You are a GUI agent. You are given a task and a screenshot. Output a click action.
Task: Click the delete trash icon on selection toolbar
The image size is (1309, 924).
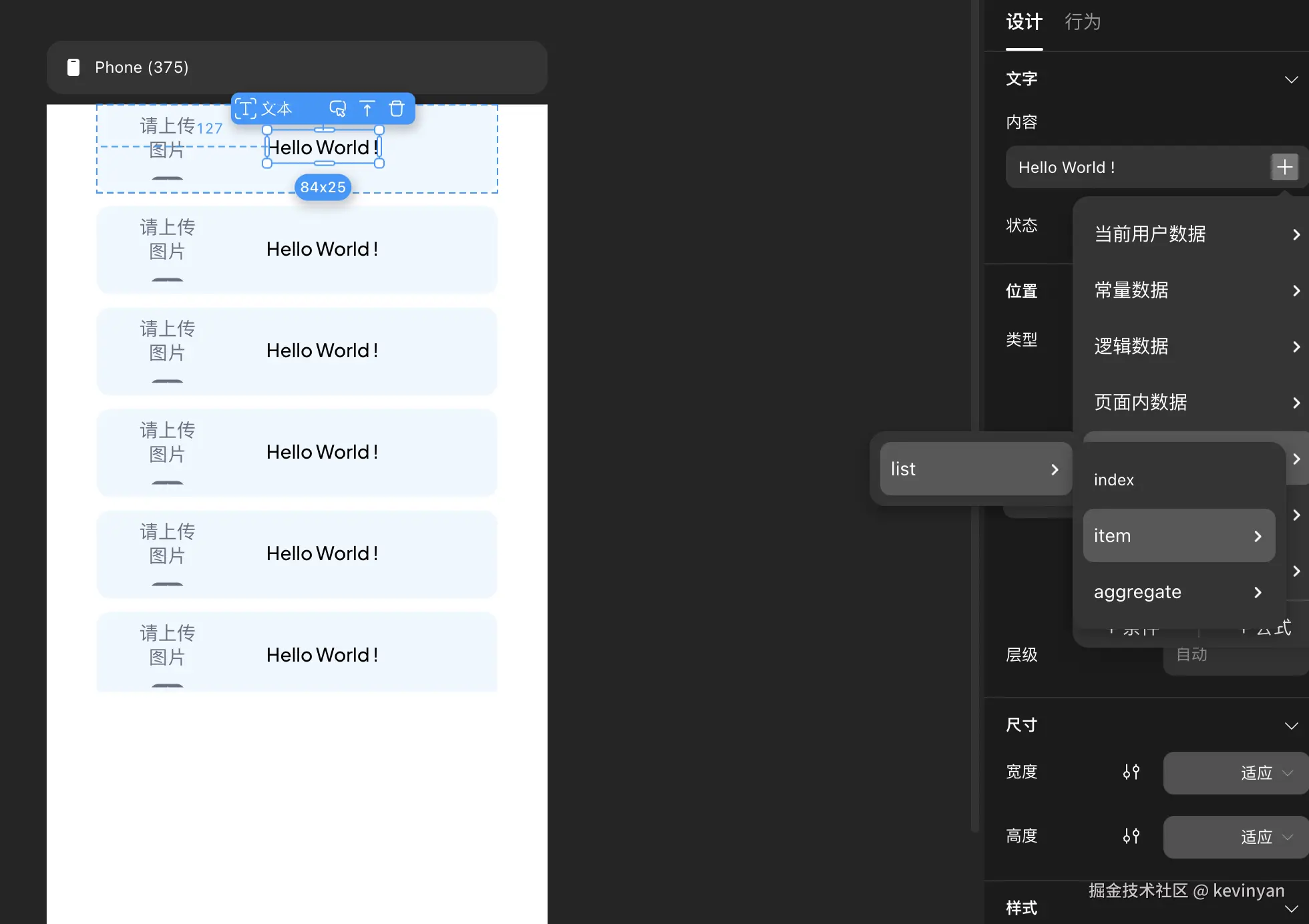coord(397,109)
